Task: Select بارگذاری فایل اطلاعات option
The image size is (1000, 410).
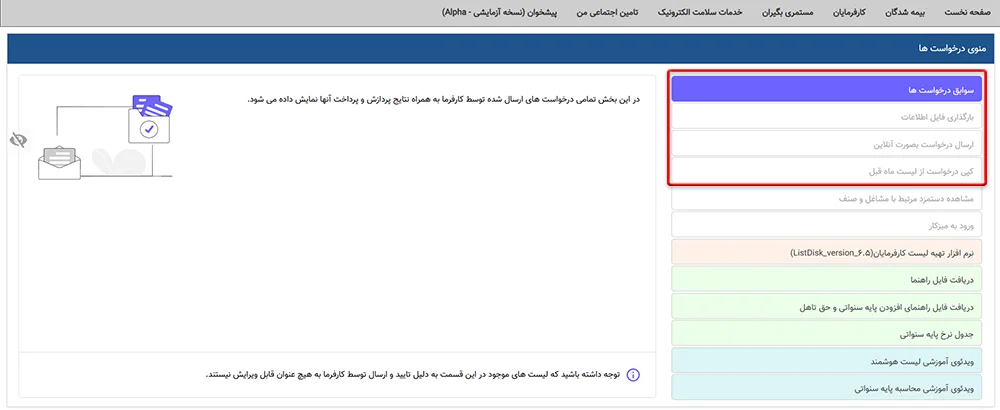Action: click(827, 117)
